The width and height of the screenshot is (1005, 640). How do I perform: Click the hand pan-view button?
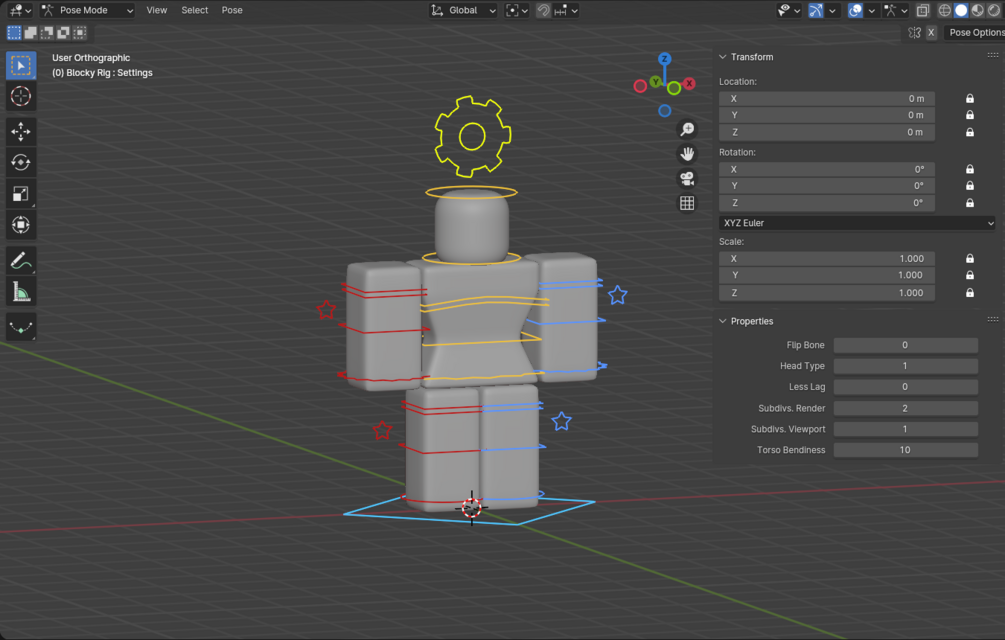point(687,154)
